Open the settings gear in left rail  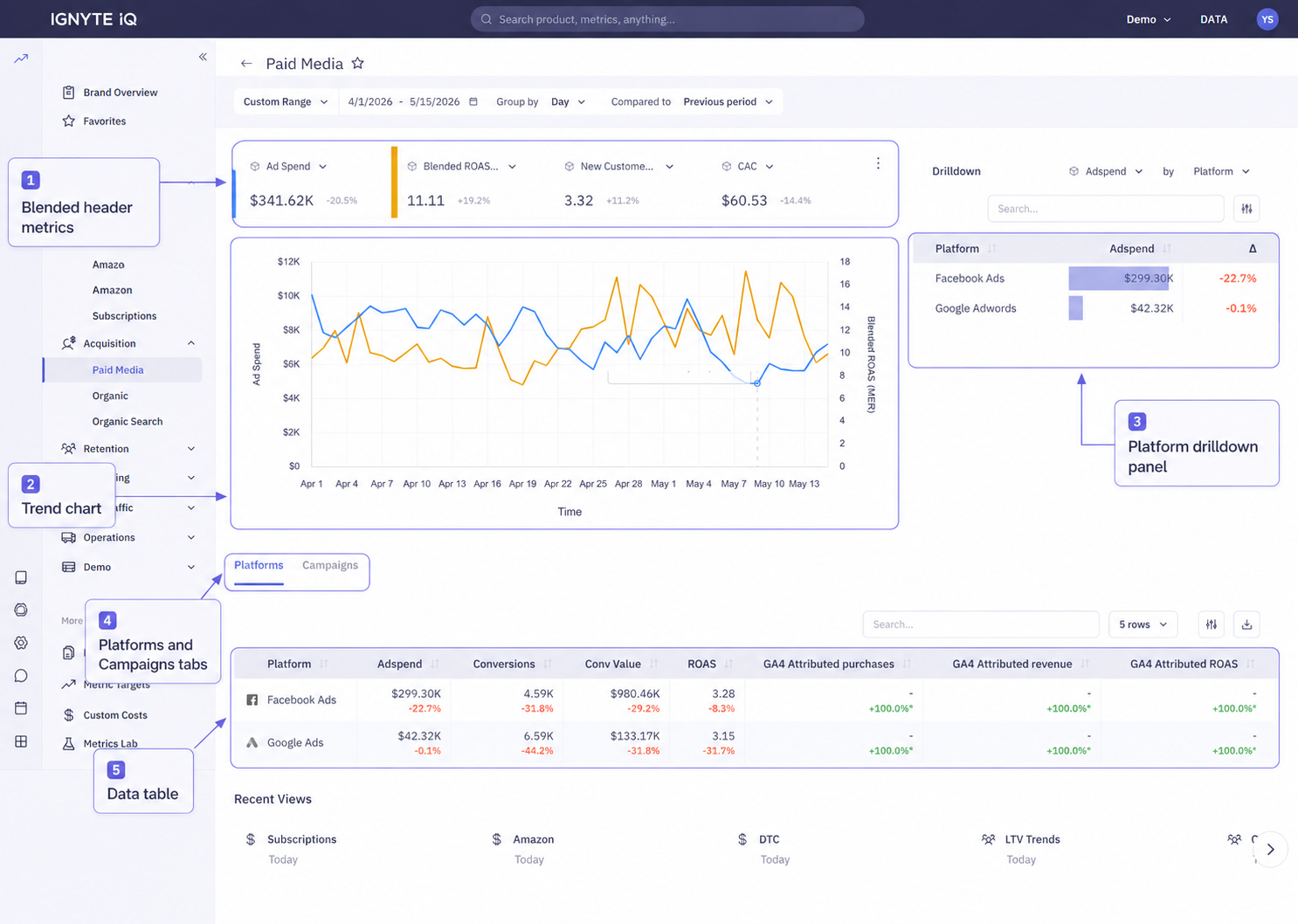(21, 643)
